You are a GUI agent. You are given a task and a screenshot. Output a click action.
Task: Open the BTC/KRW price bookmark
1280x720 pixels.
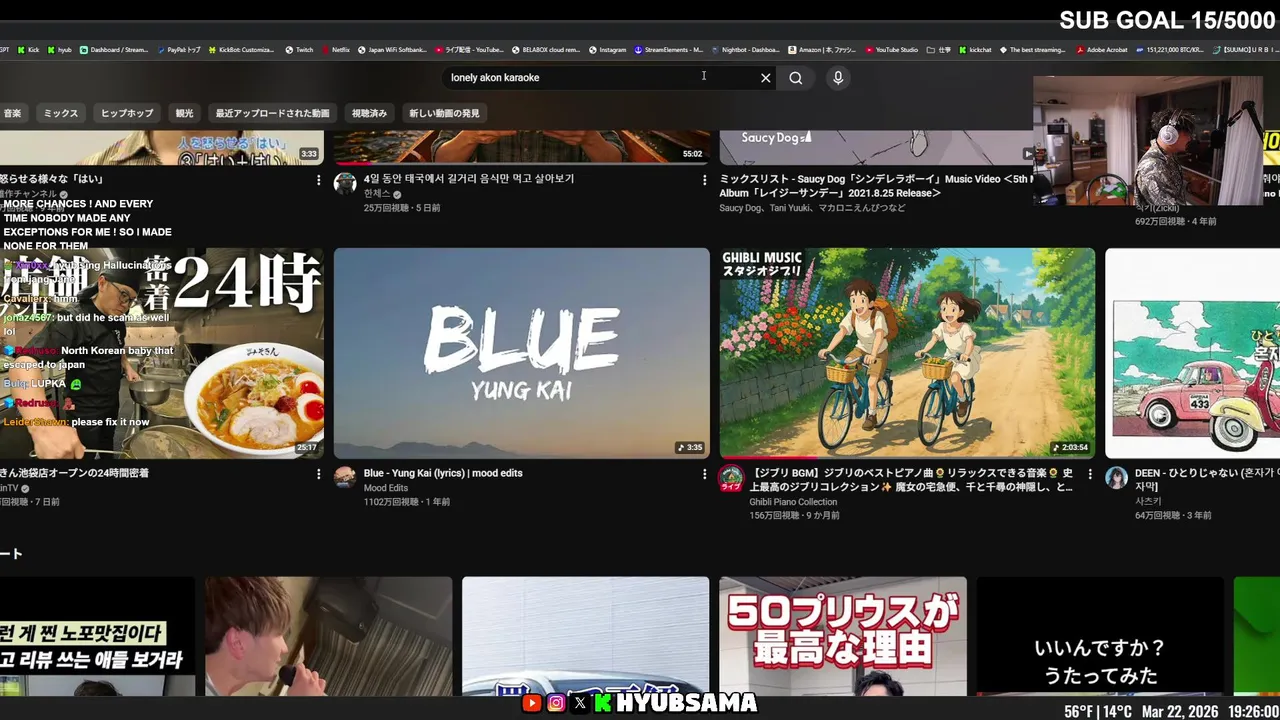coord(1170,49)
